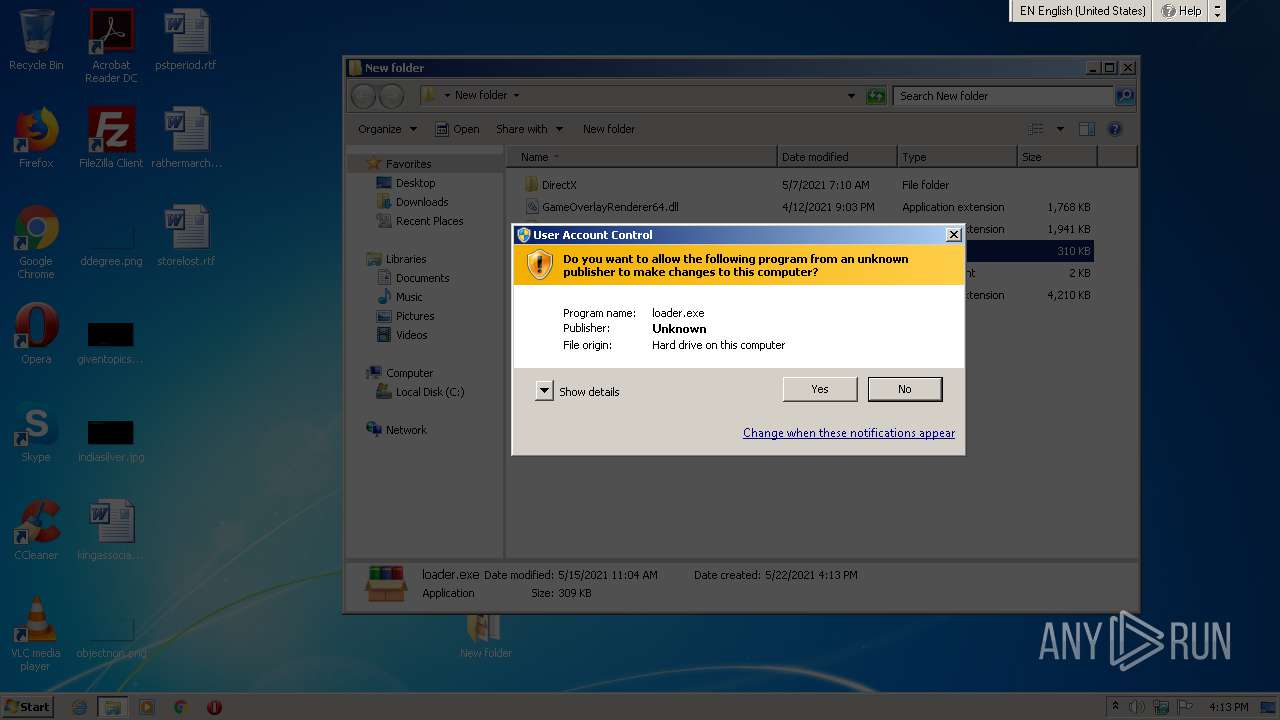Launch Skype desktop shortcut
This screenshot has height=720, width=1280.
click(x=36, y=432)
